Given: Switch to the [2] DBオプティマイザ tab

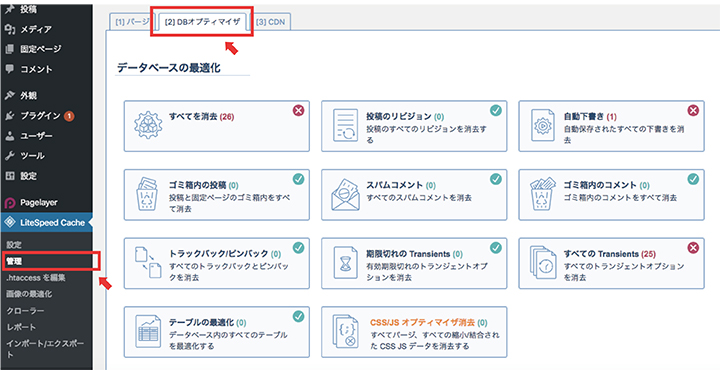Looking at the screenshot, I should [202, 22].
